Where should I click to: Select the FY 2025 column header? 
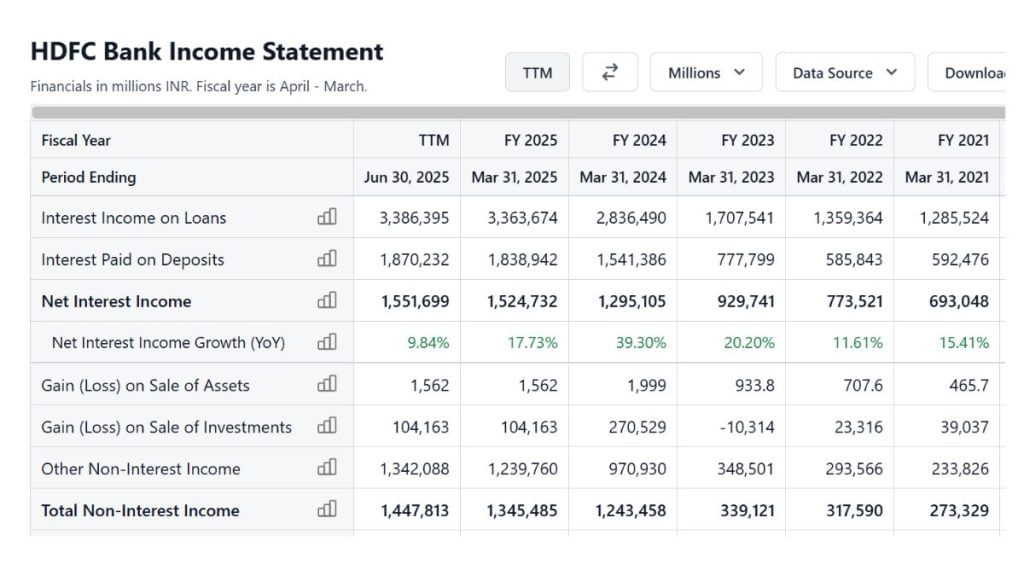tap(530, 140)
